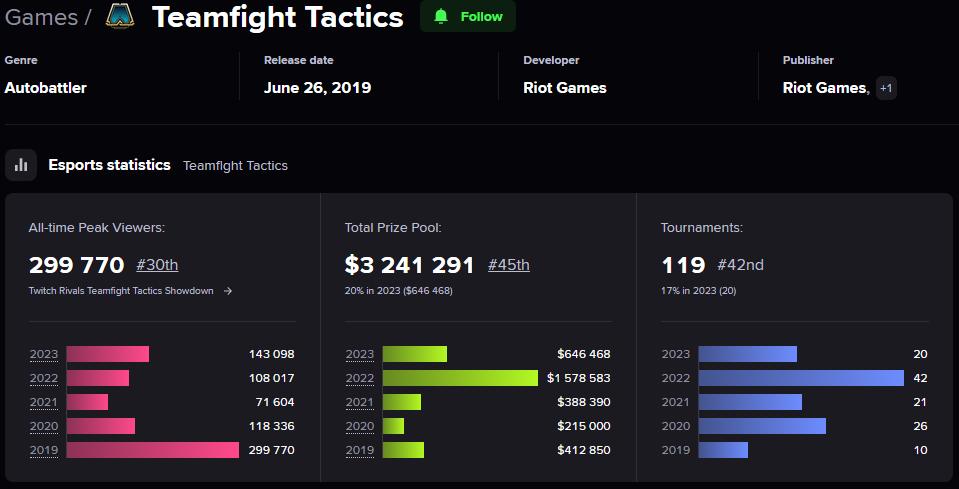Select 2023 in Total Prize Pool chart
The width and height of the screenshot is (959, 489).
(x=360, y=354)
